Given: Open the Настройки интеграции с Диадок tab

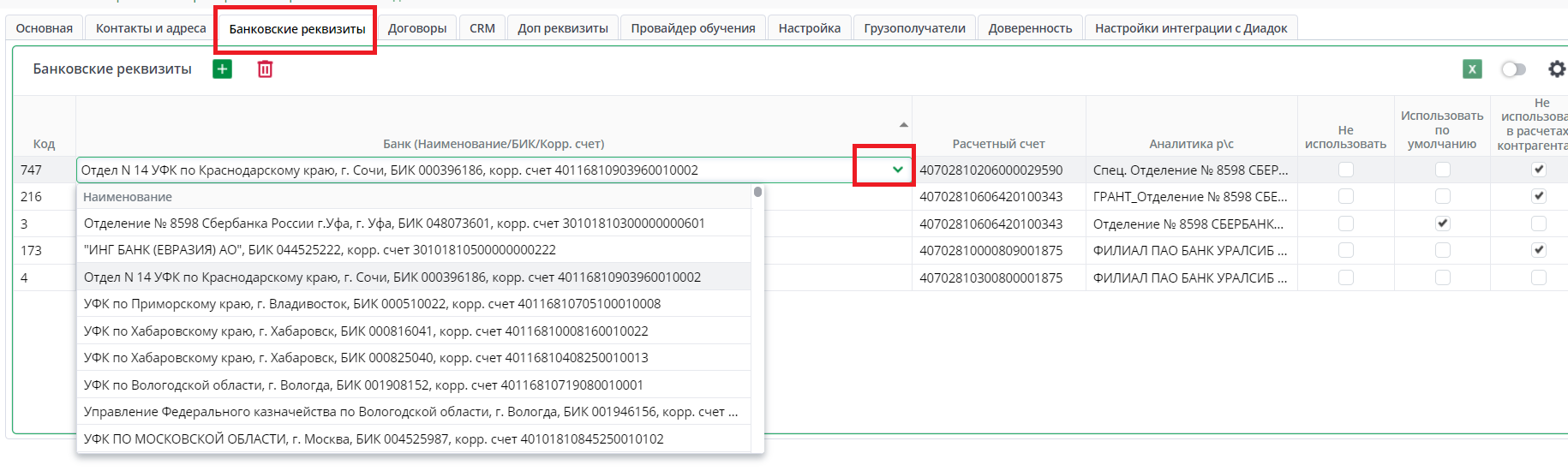Looking at the screenshot, I should [1190, 28].
